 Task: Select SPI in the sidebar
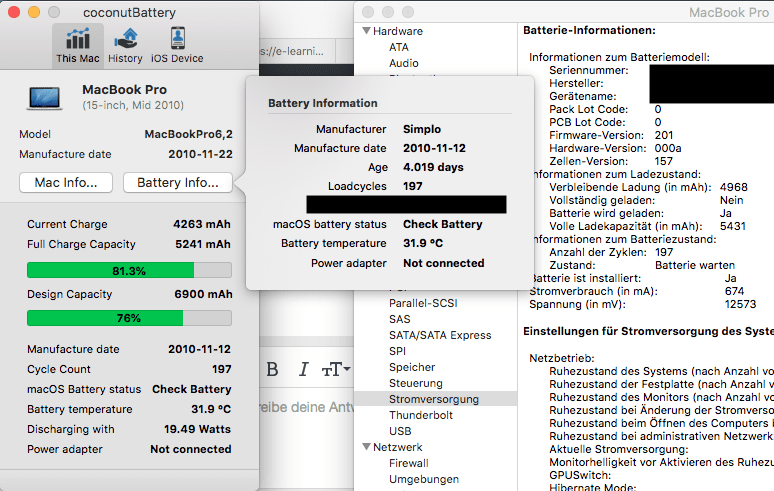pyautogui.click(x=397, y=351)
